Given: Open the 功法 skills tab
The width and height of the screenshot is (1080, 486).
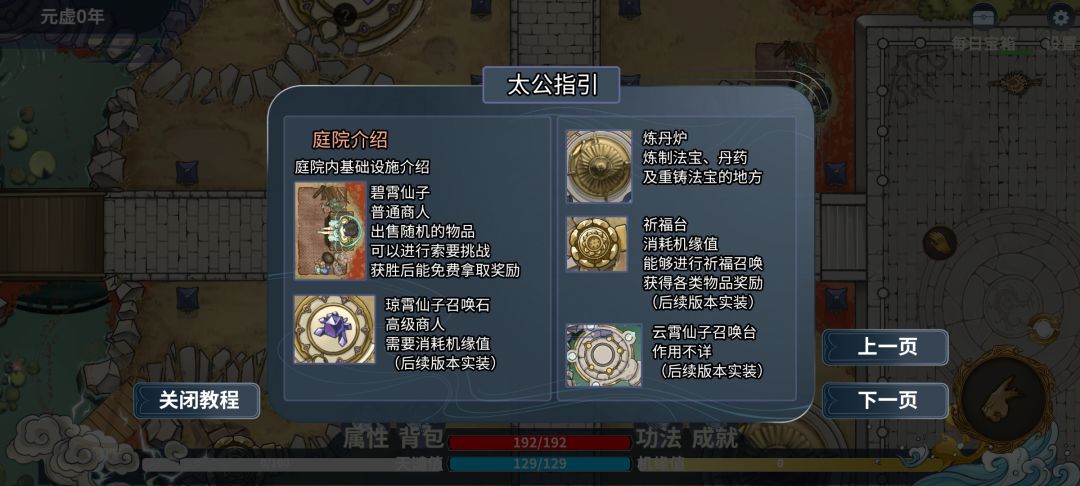Looking at the screenshot, I should 659,438.
